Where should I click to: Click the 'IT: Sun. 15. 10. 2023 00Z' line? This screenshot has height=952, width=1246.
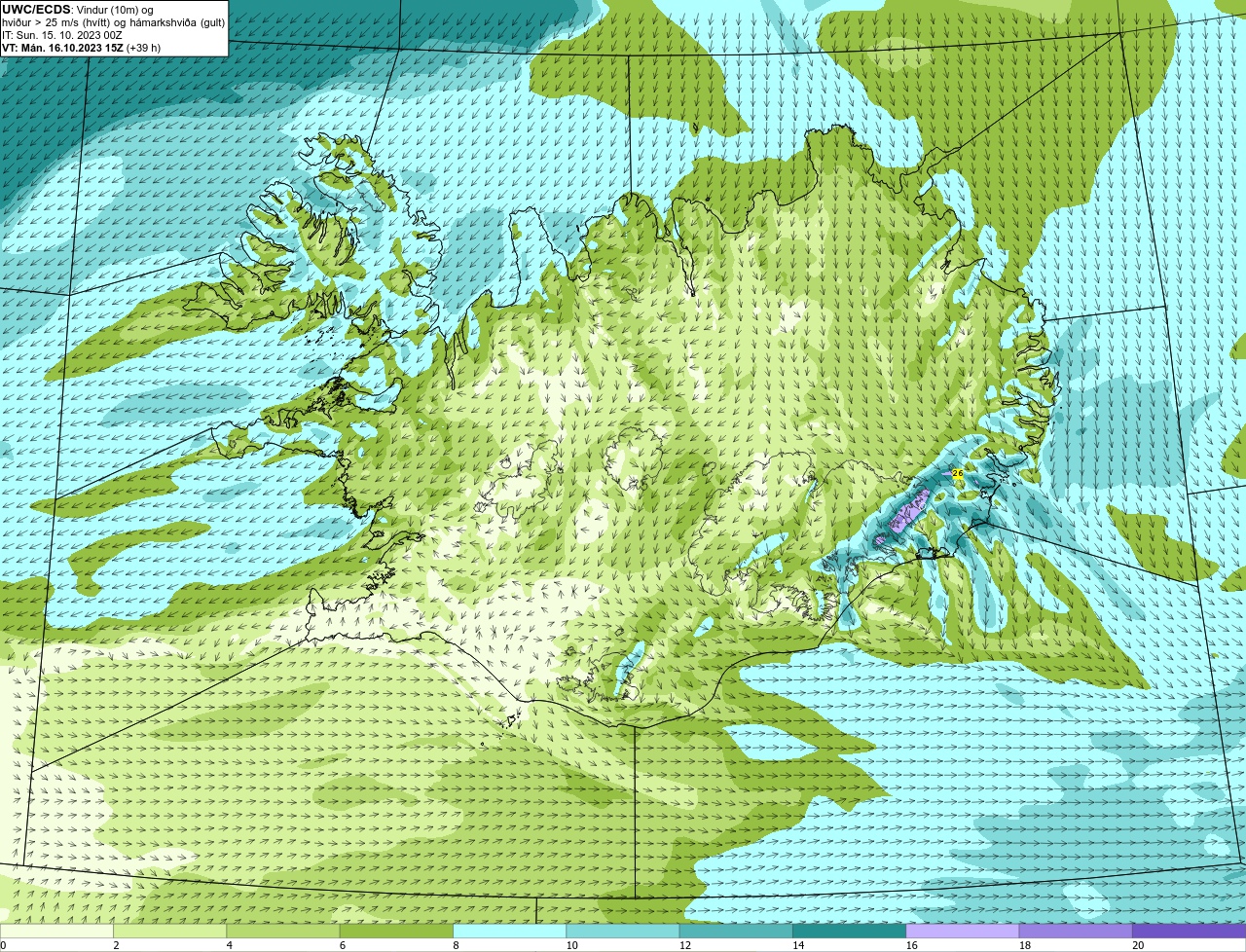click(62, 35)
